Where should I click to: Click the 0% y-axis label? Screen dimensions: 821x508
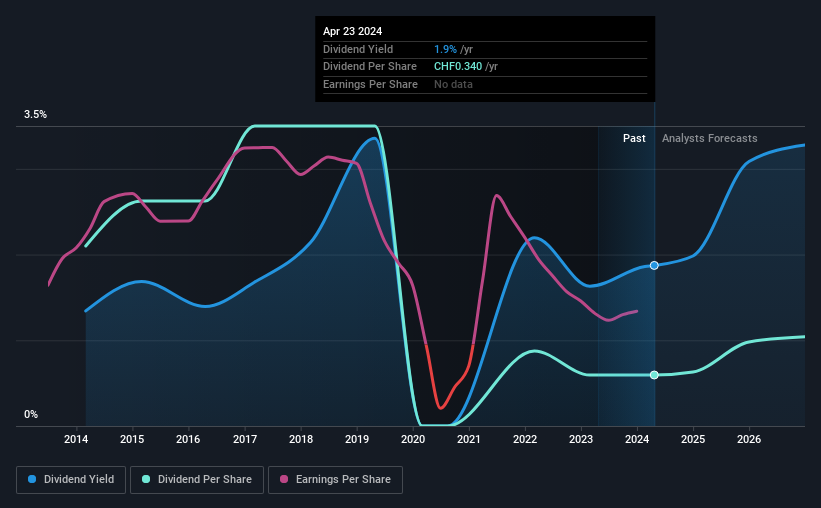[x=31, y=414]
